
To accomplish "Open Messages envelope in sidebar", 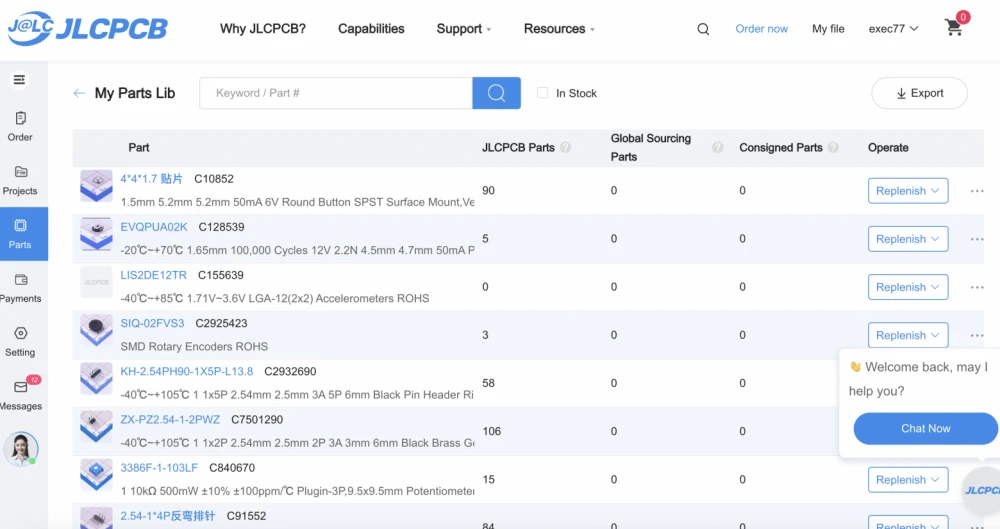I will 20,394.
